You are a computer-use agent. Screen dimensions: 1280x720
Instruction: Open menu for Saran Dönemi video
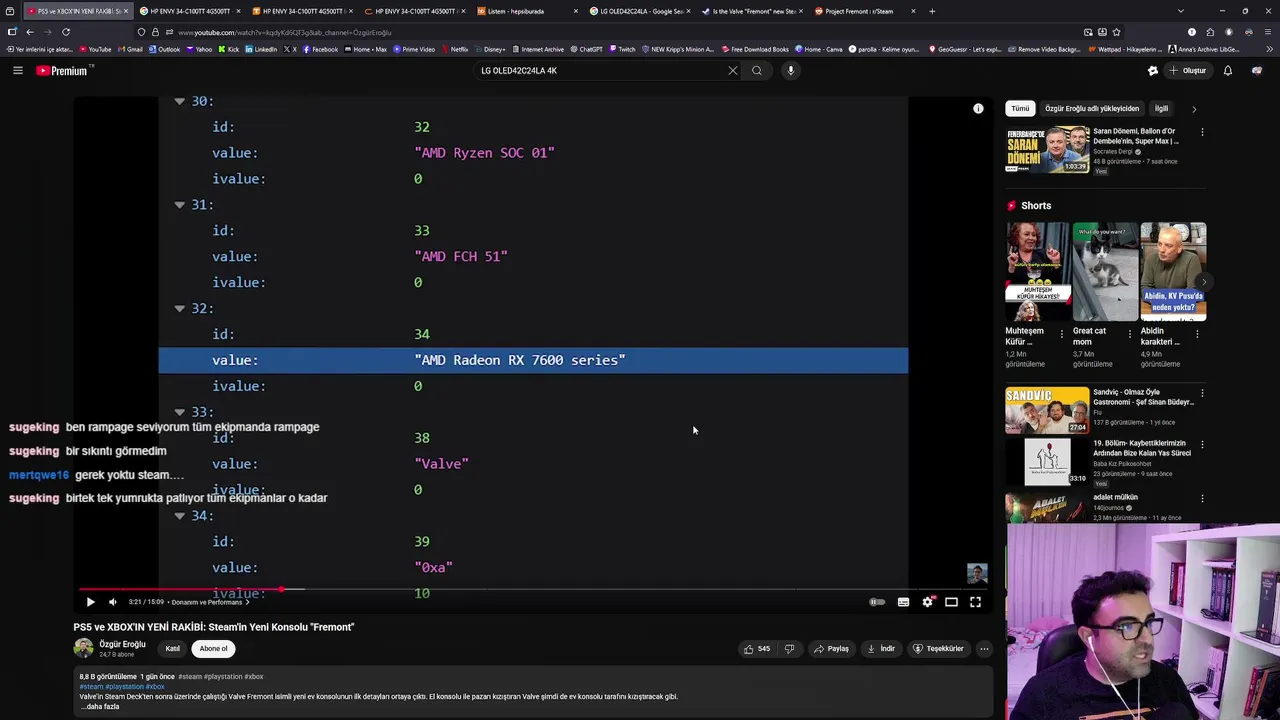pyautogui.click(x=1202, y=132)
